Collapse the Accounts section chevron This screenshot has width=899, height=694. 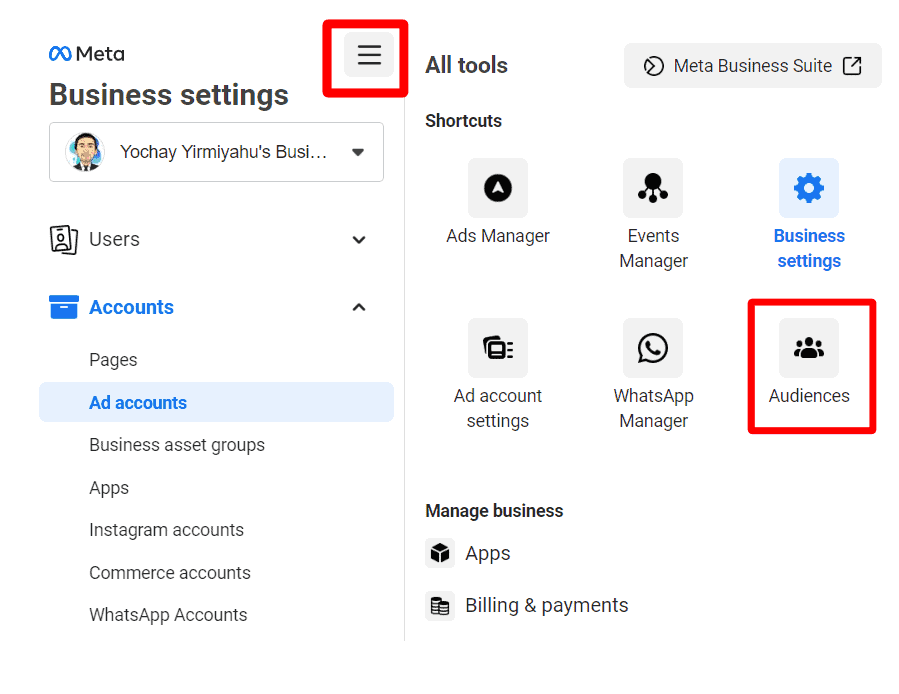pyautogui.click(x=359, y=307)
